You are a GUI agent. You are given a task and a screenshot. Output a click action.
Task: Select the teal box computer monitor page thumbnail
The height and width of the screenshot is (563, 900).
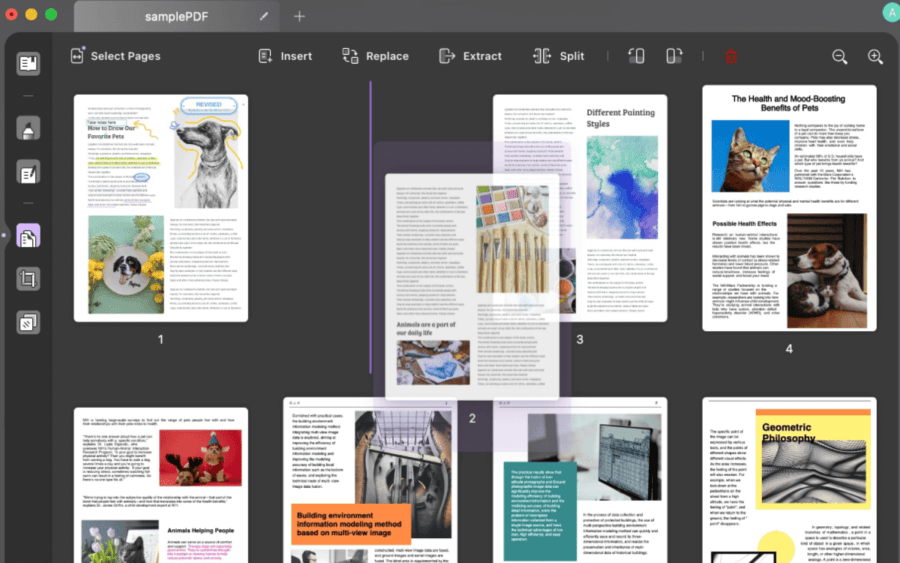(x=580, y=482)
